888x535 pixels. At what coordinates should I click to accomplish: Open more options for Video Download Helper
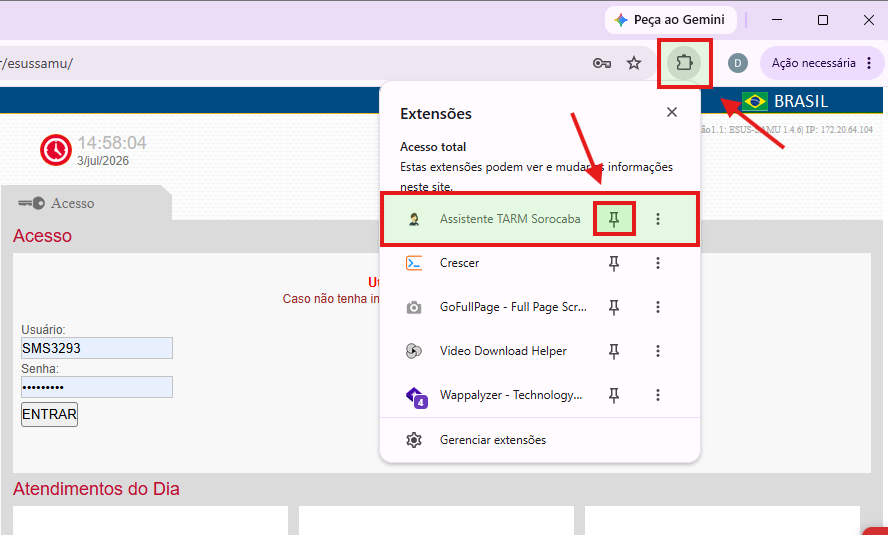(658, 351)
